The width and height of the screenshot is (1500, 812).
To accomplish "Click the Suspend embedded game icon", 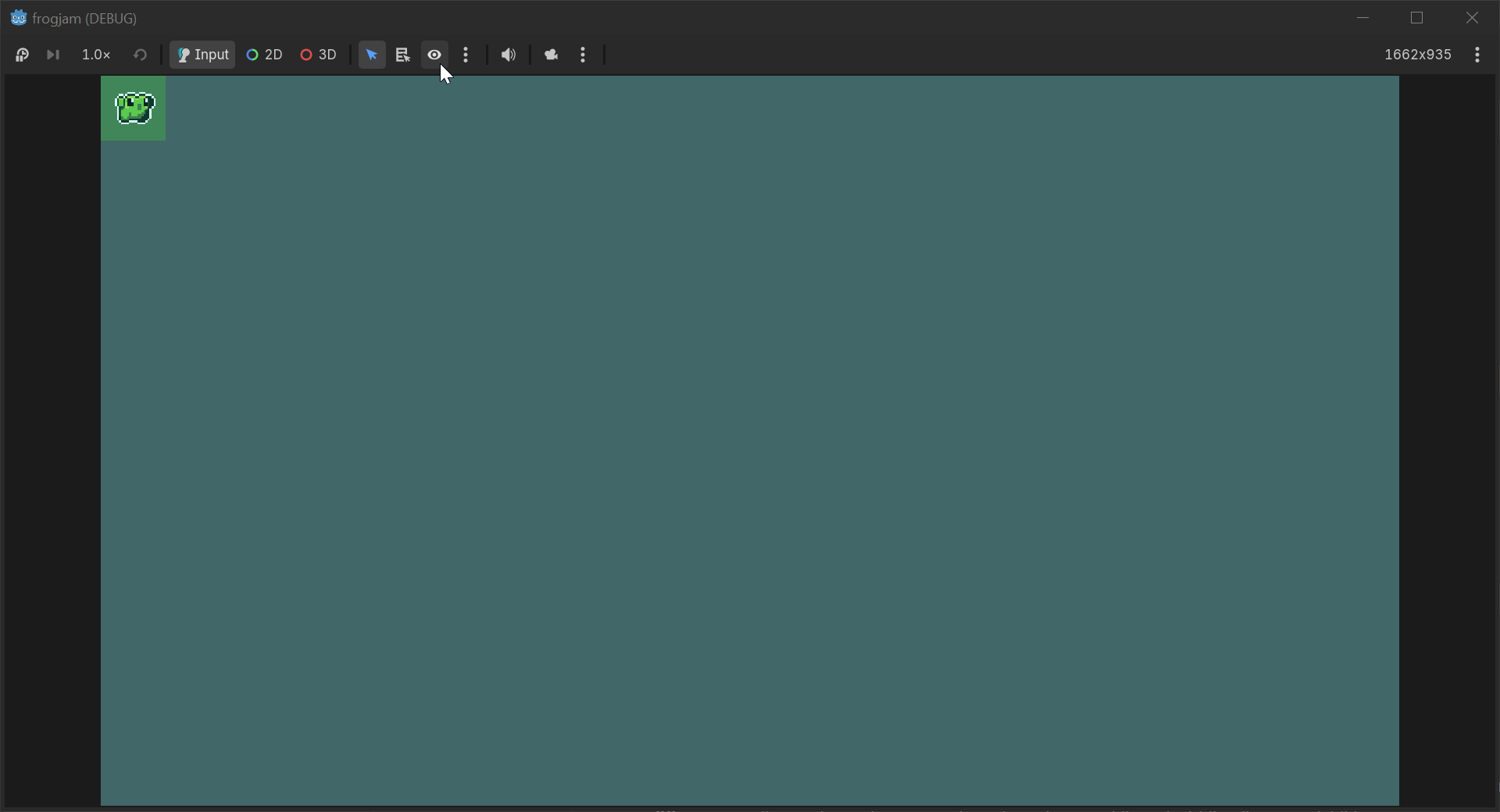I will point(22,55).
